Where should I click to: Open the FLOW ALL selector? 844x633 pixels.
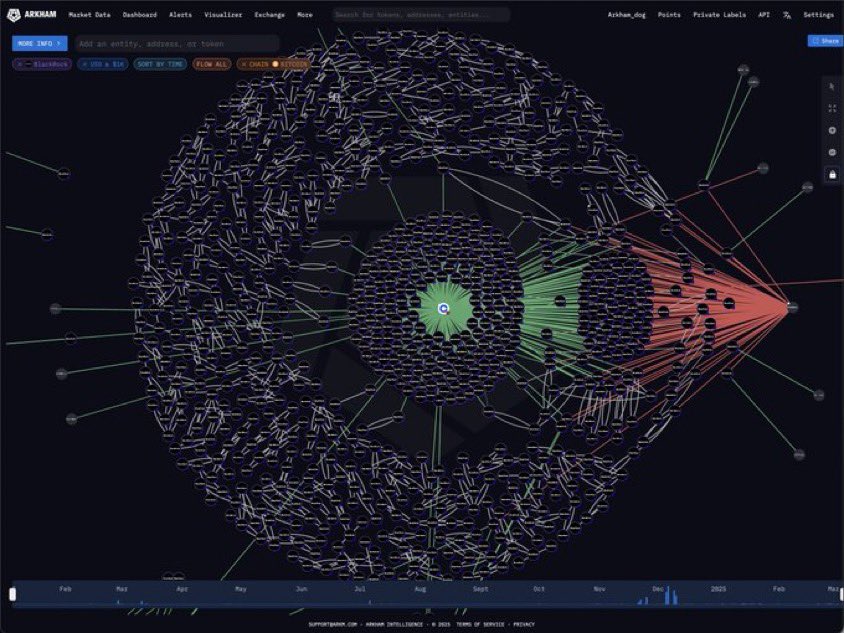tap(212, 64)
